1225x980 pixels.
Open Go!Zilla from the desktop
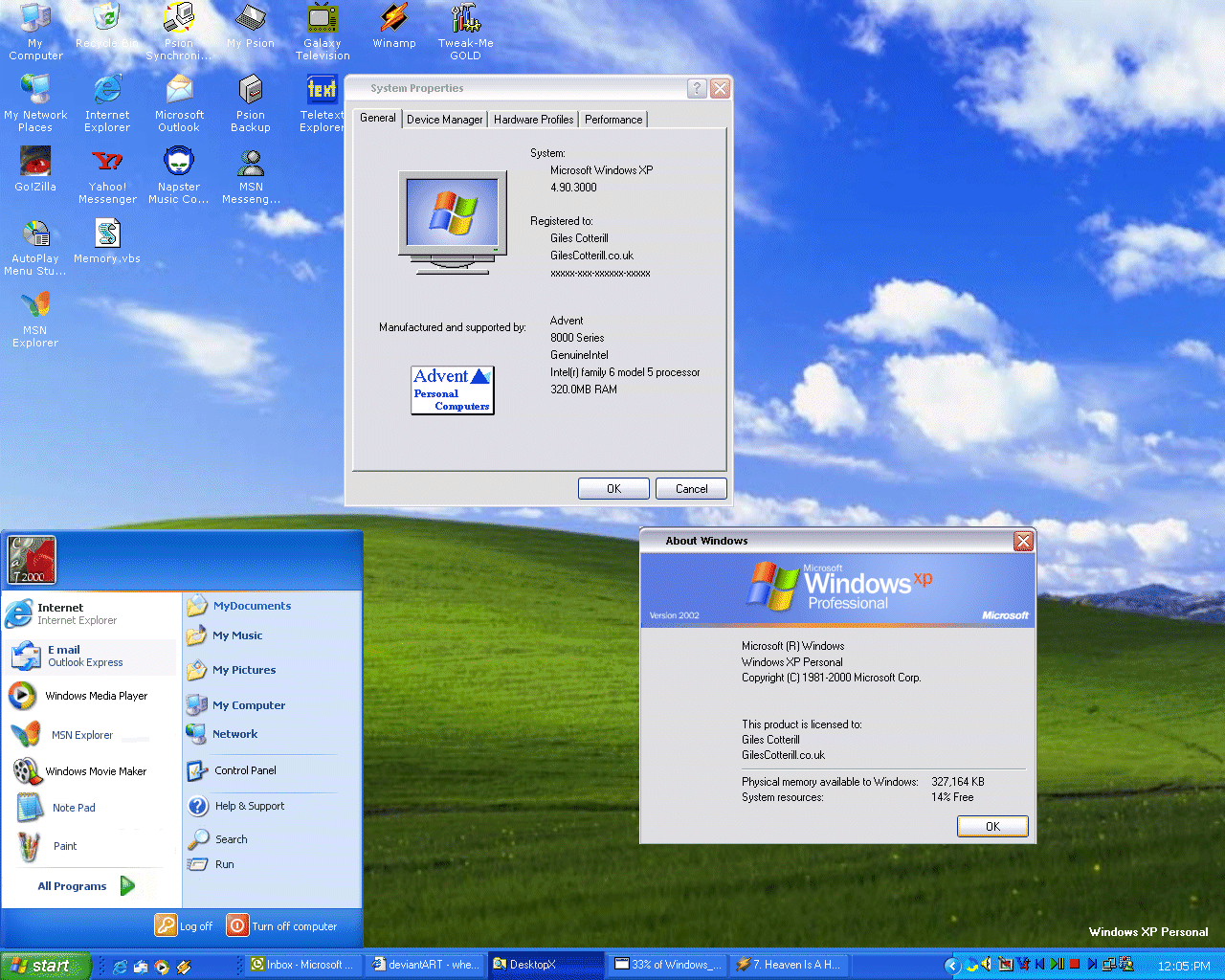point(34,161)
